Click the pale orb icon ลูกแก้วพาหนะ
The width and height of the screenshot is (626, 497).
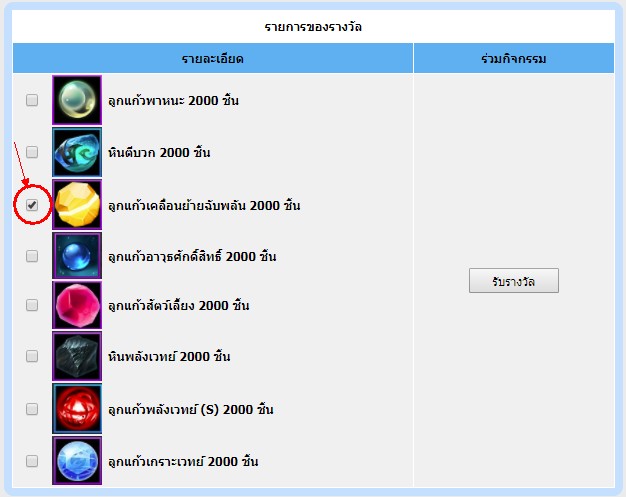[x=77, y=100]
